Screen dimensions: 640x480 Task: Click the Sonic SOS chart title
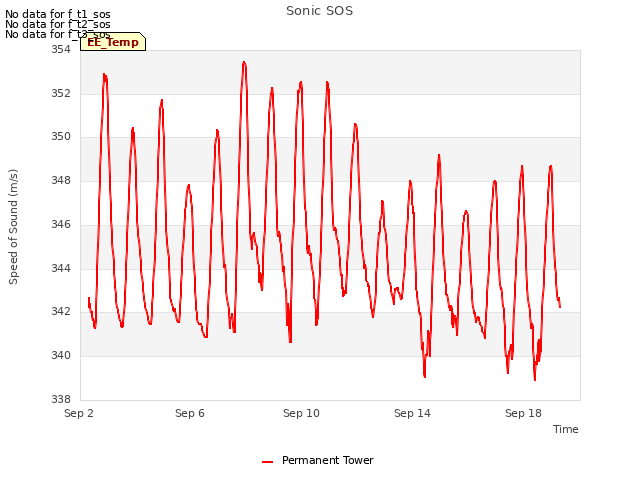coord(319,11)
